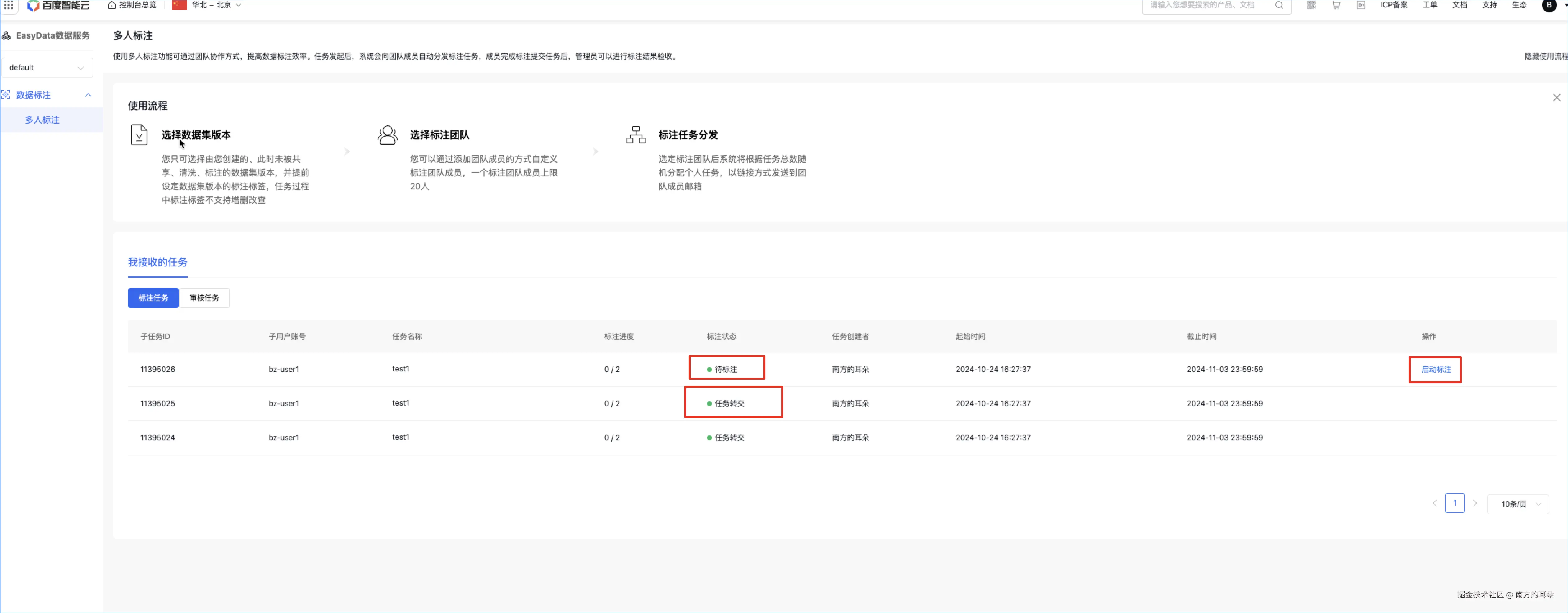Click 任务转交 status of task 11395024
Image resolution: width=1568 pixels, height=613 pixels.
coord(726,438)
